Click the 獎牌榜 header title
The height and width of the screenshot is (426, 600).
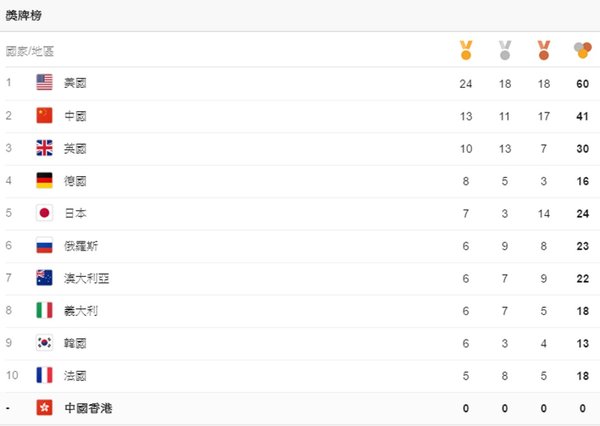[x=23, y=16]
